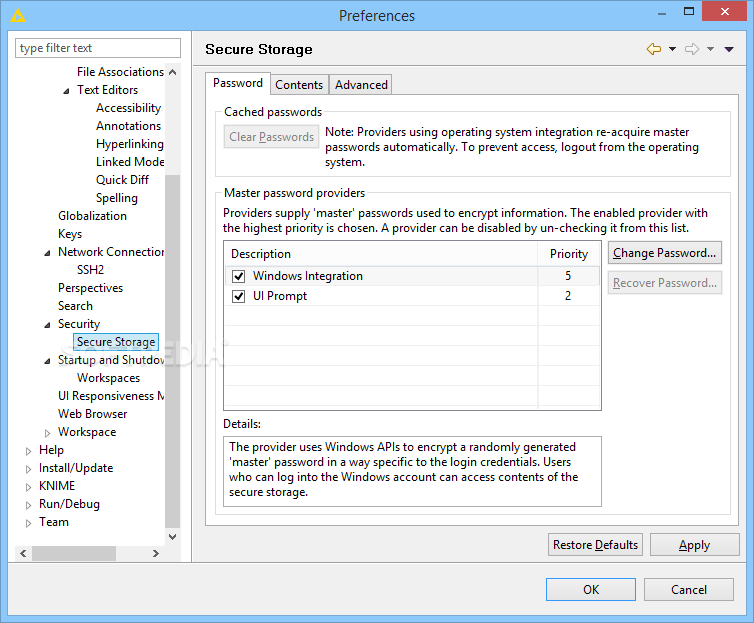Open the Search preference page
754x623 pixels.
pos(75,306)
